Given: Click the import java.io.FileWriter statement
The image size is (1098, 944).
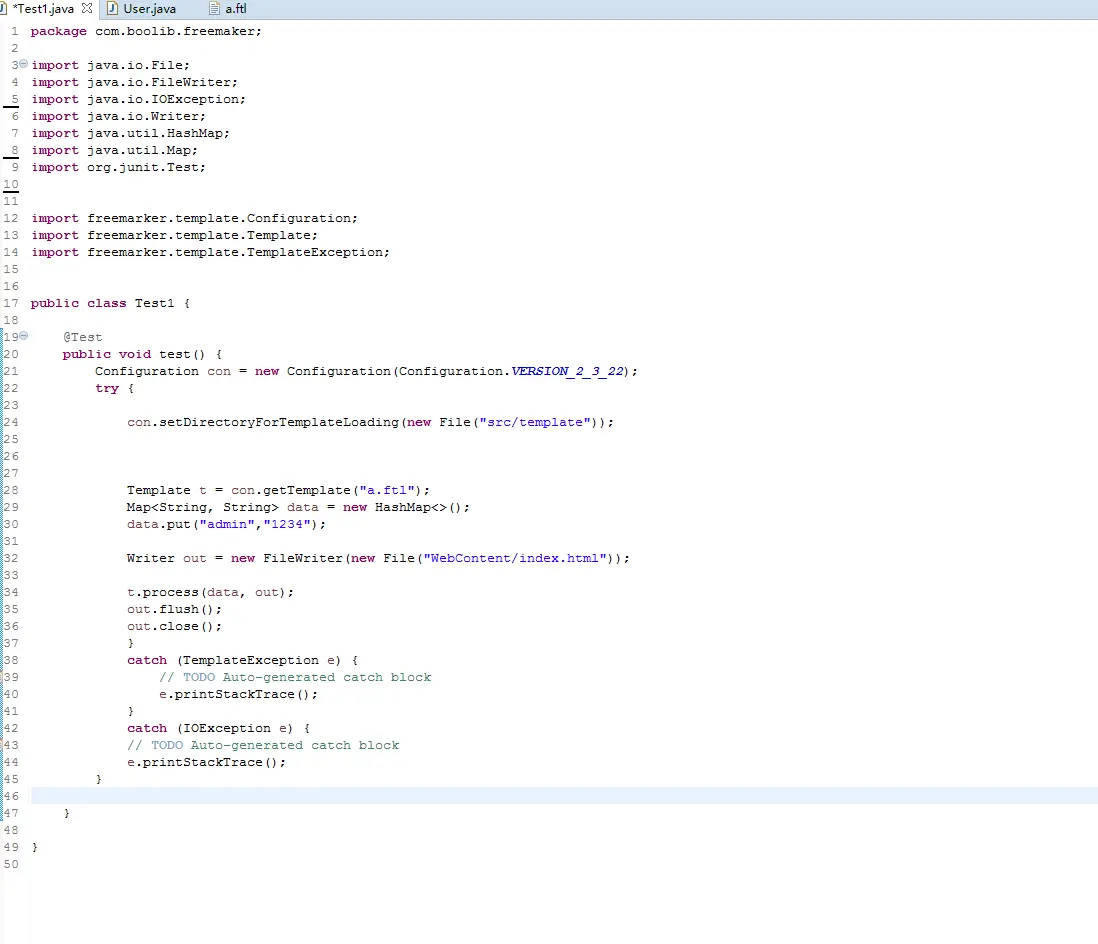Looking at the screenshot, I should (x=134, y=83).
